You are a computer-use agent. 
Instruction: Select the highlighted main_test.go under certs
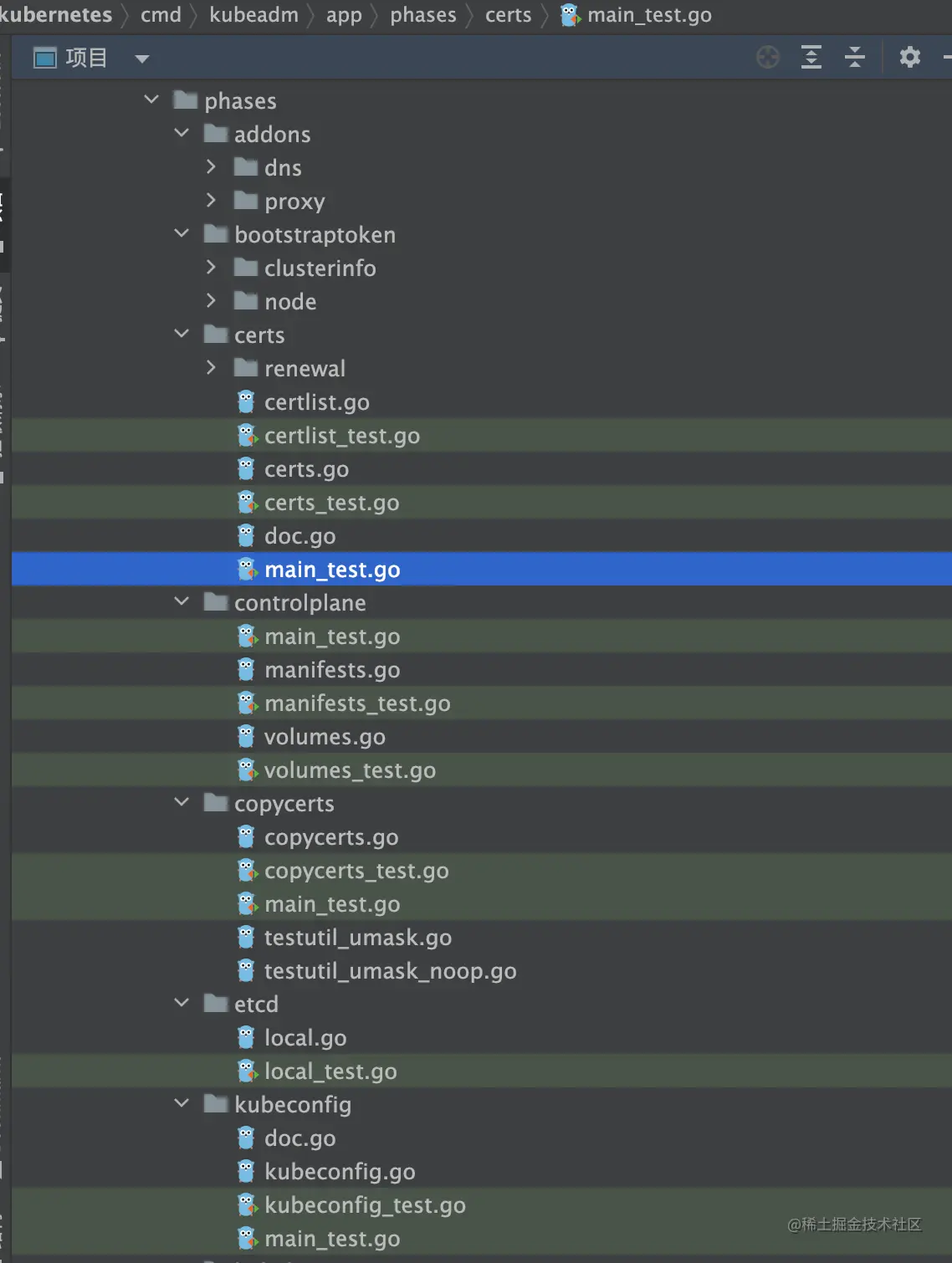pos(482,569)
